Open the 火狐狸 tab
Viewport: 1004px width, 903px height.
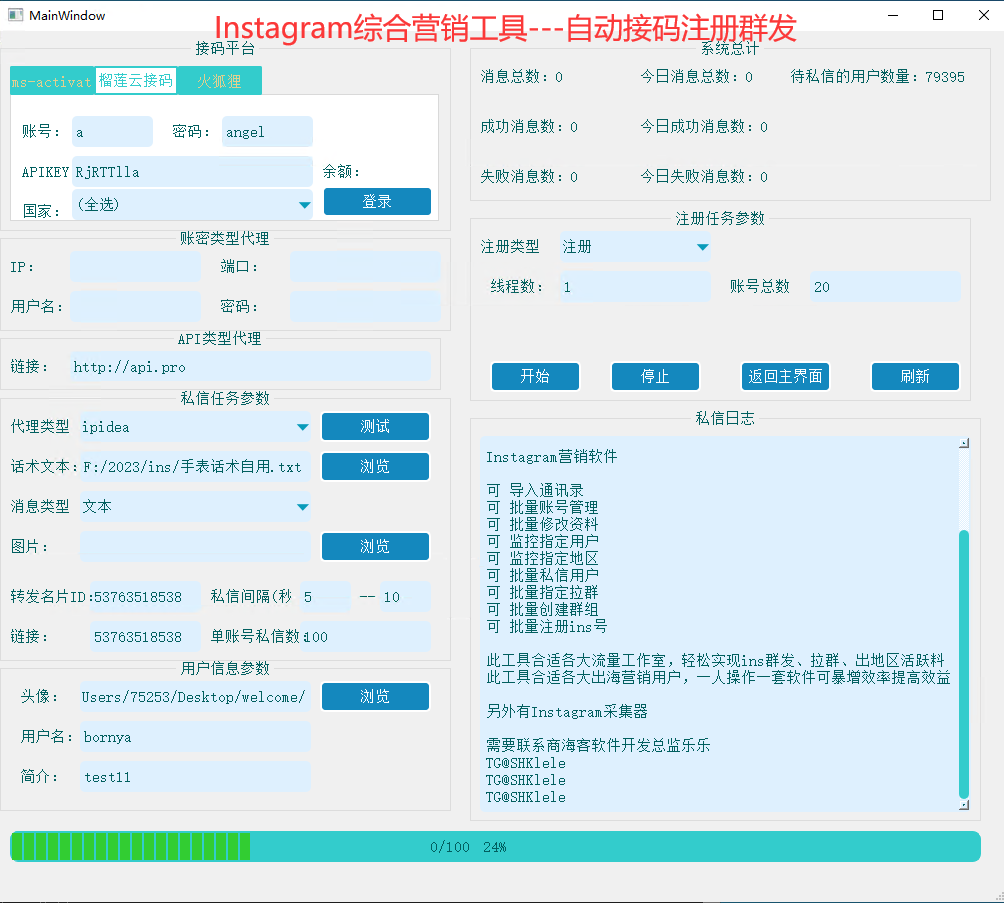219,81
